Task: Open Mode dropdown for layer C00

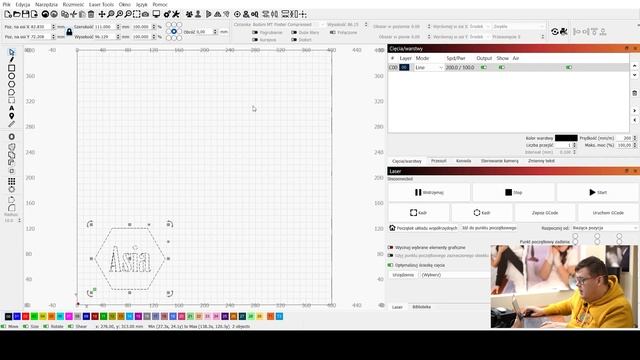Action: [429, 68]
